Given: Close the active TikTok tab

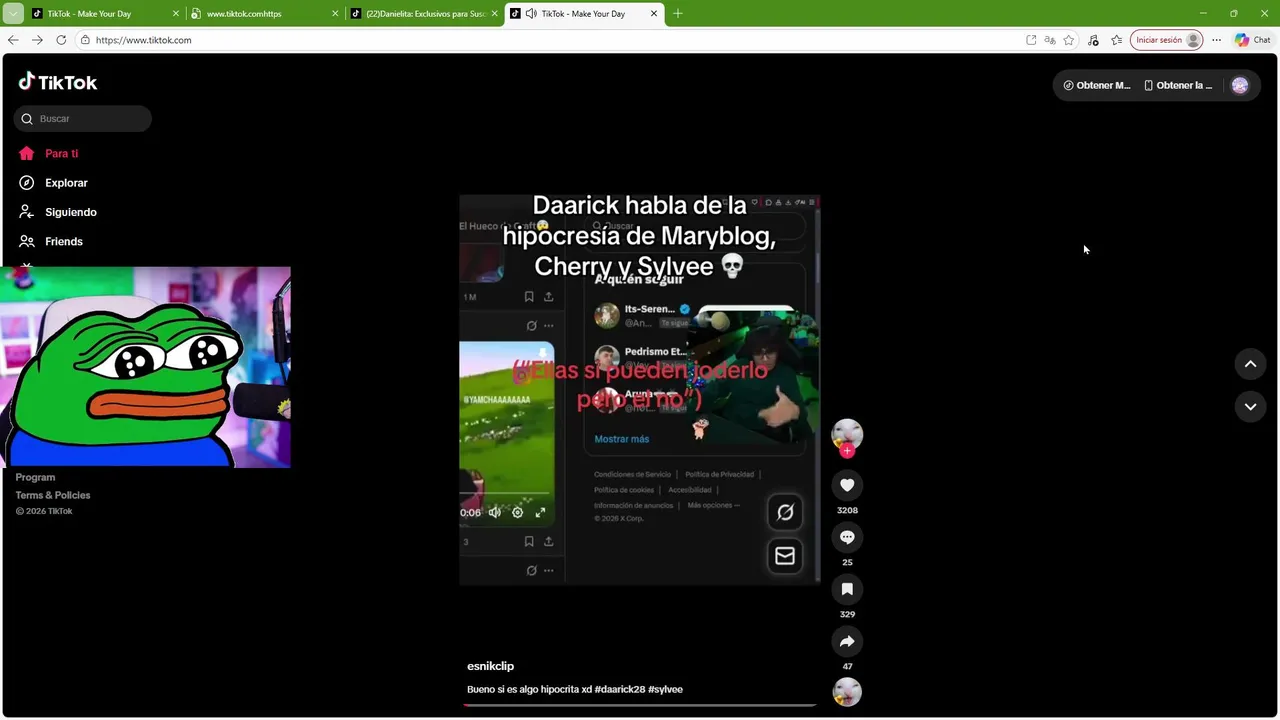Looking at the screenshot, I should [654, 14].
